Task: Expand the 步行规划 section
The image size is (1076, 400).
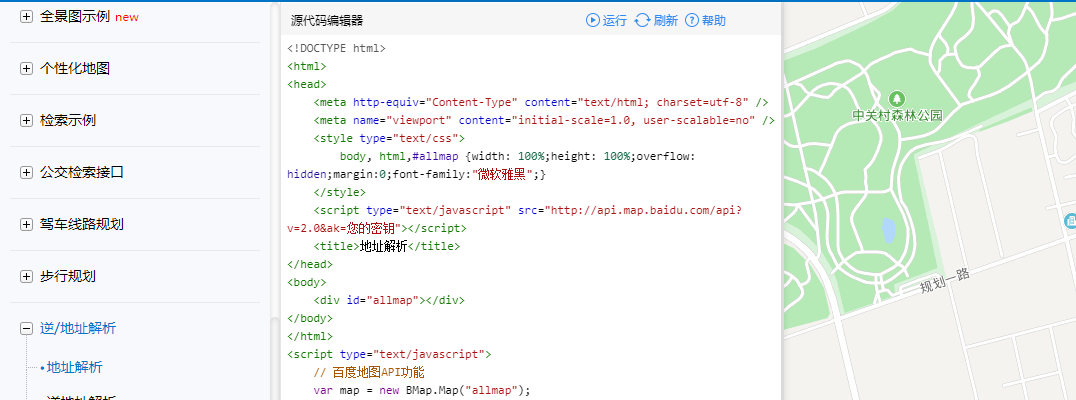Action: 27,277
